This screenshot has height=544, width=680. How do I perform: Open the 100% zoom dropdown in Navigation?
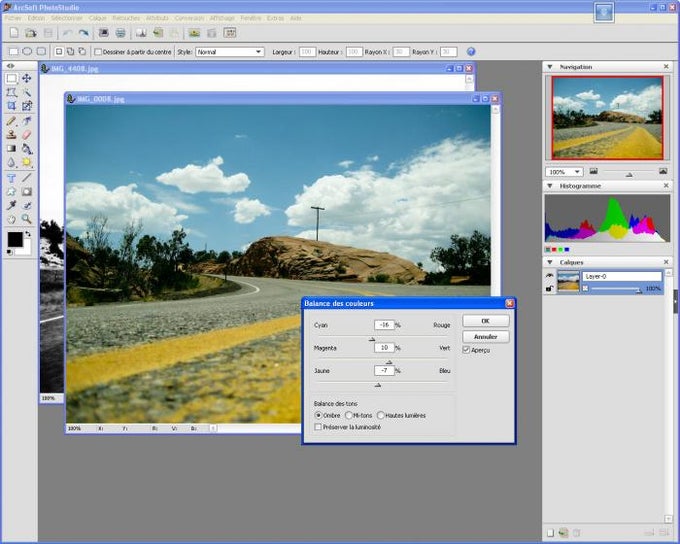pyautogui.click(x=577, y=172)
